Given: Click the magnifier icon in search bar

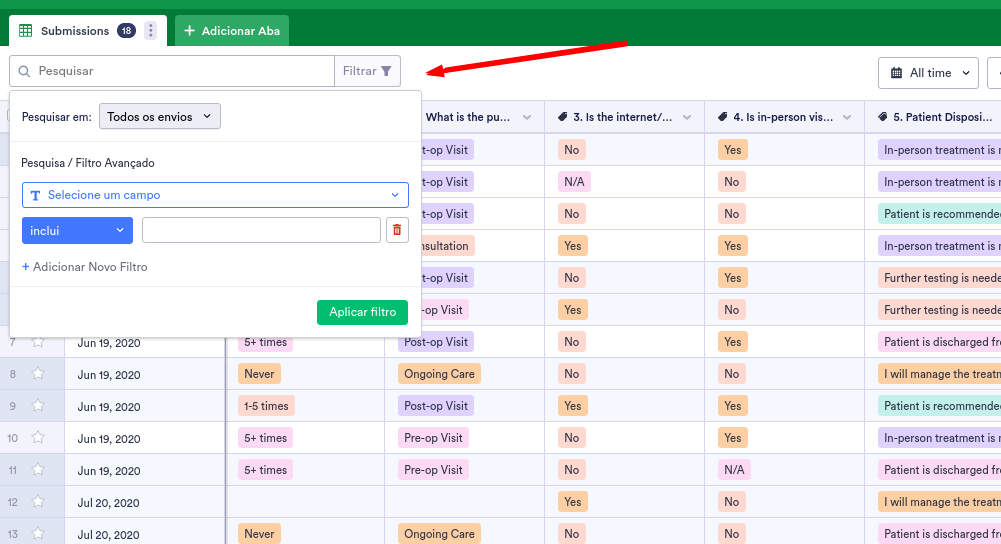Looking at the screenshot, I should [25, 71].
